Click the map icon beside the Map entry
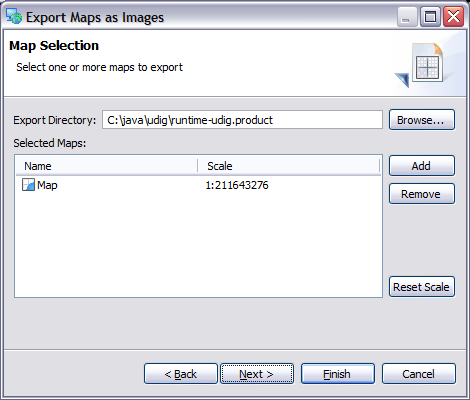This screenshot has height=400, width=470. [28, 185]
